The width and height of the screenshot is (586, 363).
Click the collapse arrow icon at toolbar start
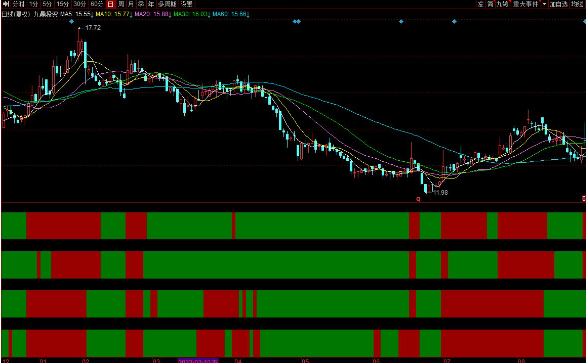(5, 4)
